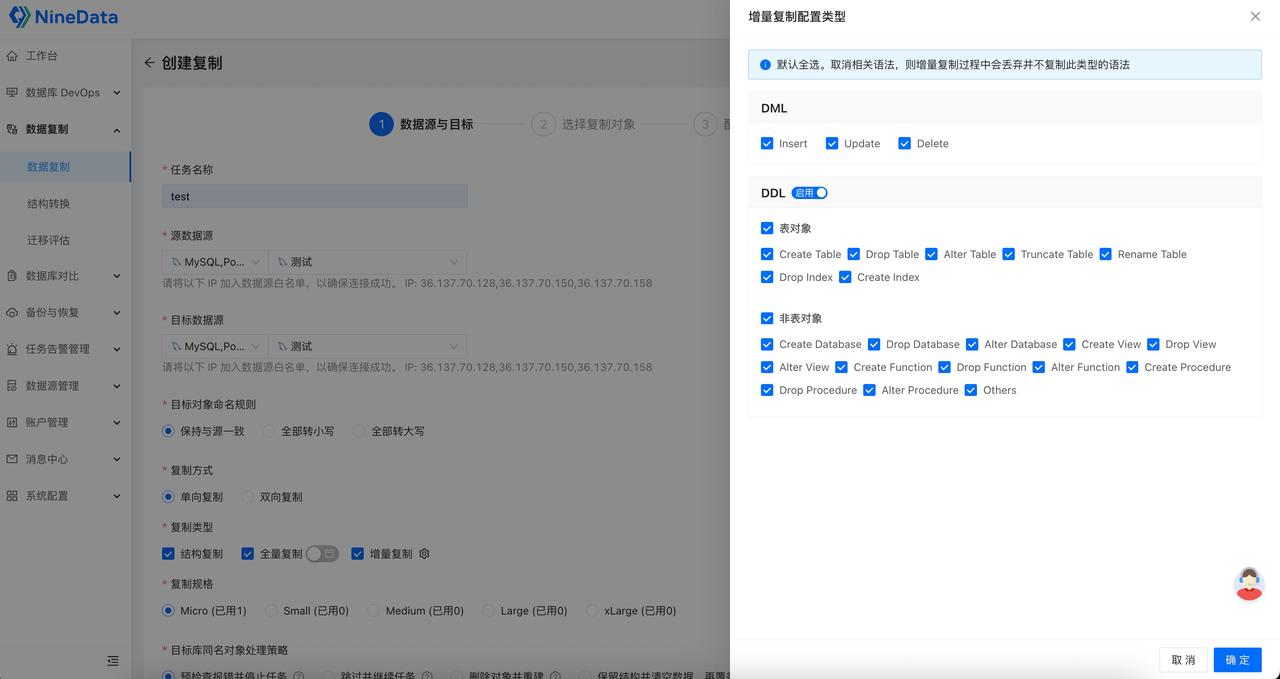Close the 增量复制配置类型 drawer
Screen dimensions: 1280x679
1255,17
